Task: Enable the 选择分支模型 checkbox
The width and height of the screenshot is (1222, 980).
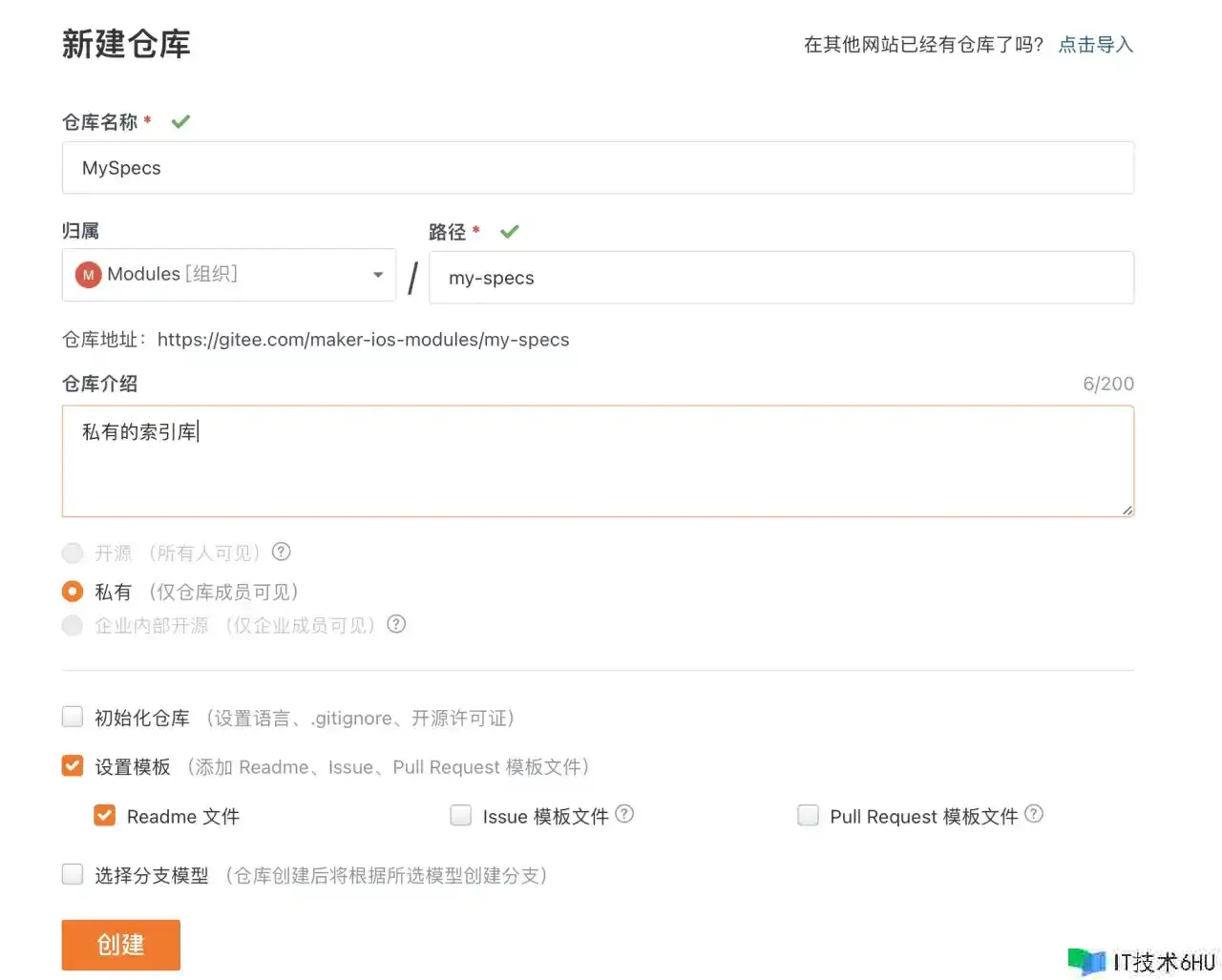Action: tap(73, 874)
